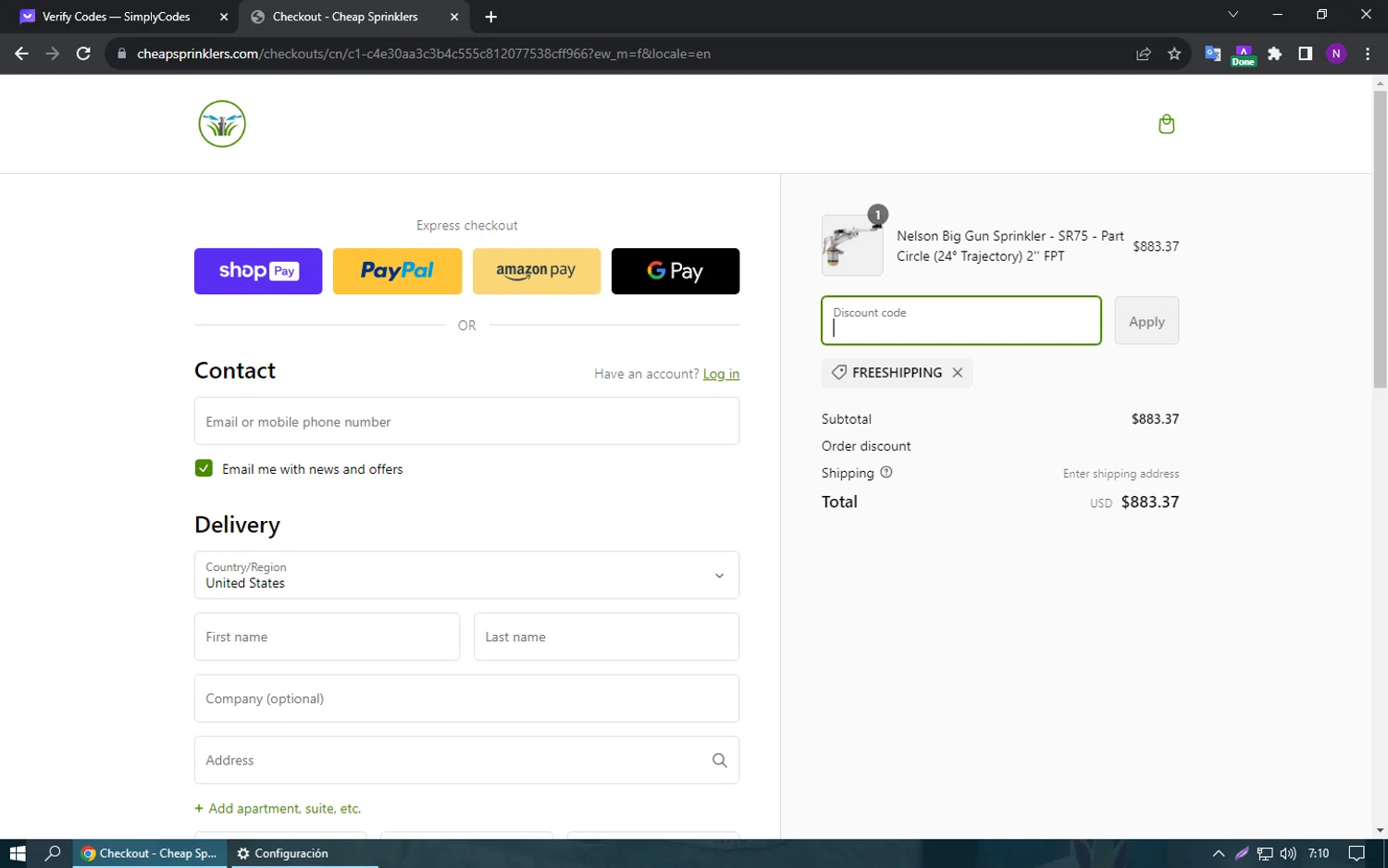Click the Log in link
1388x868 pixels.
pos(721,374)
